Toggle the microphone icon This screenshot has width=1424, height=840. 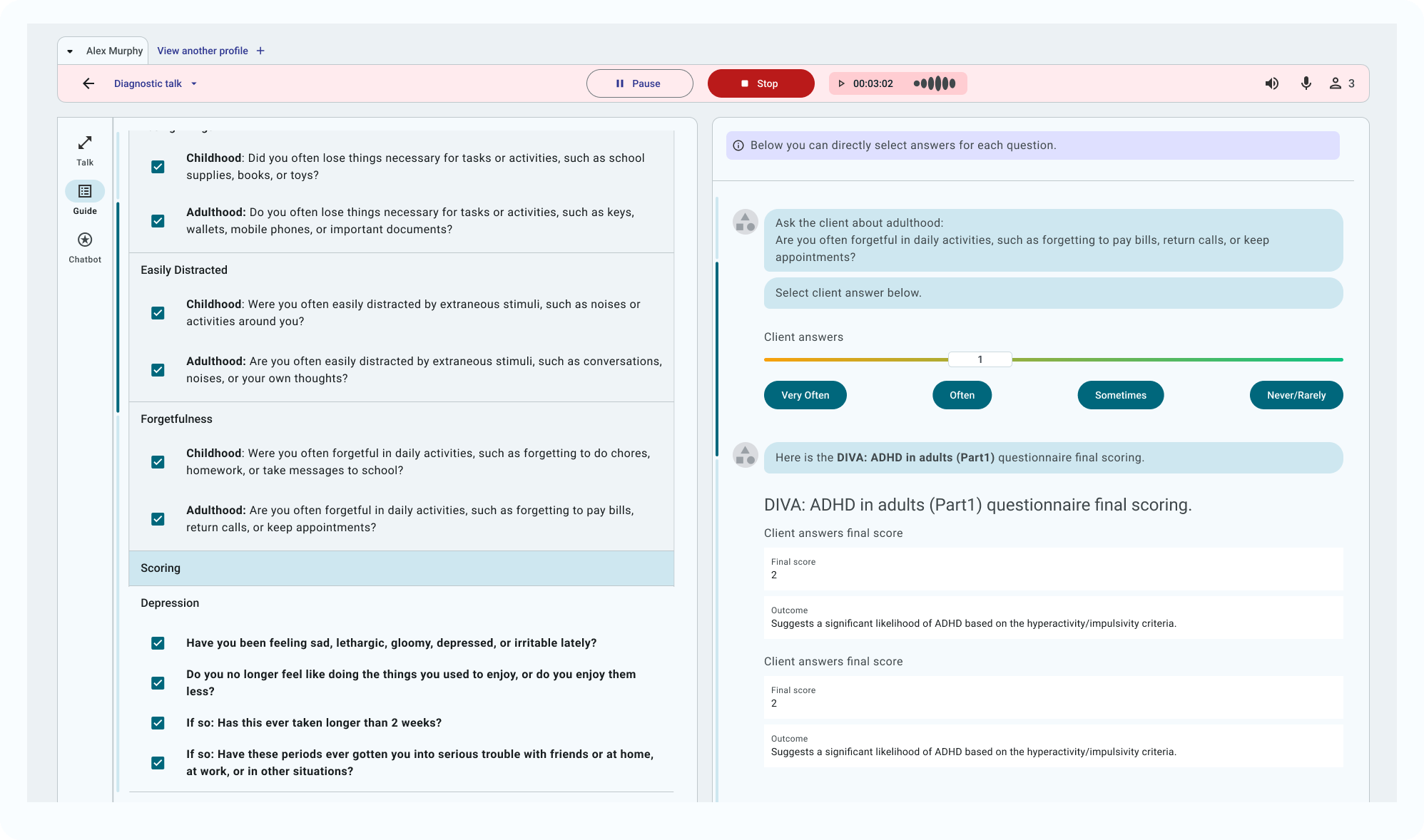[1306, 83]
